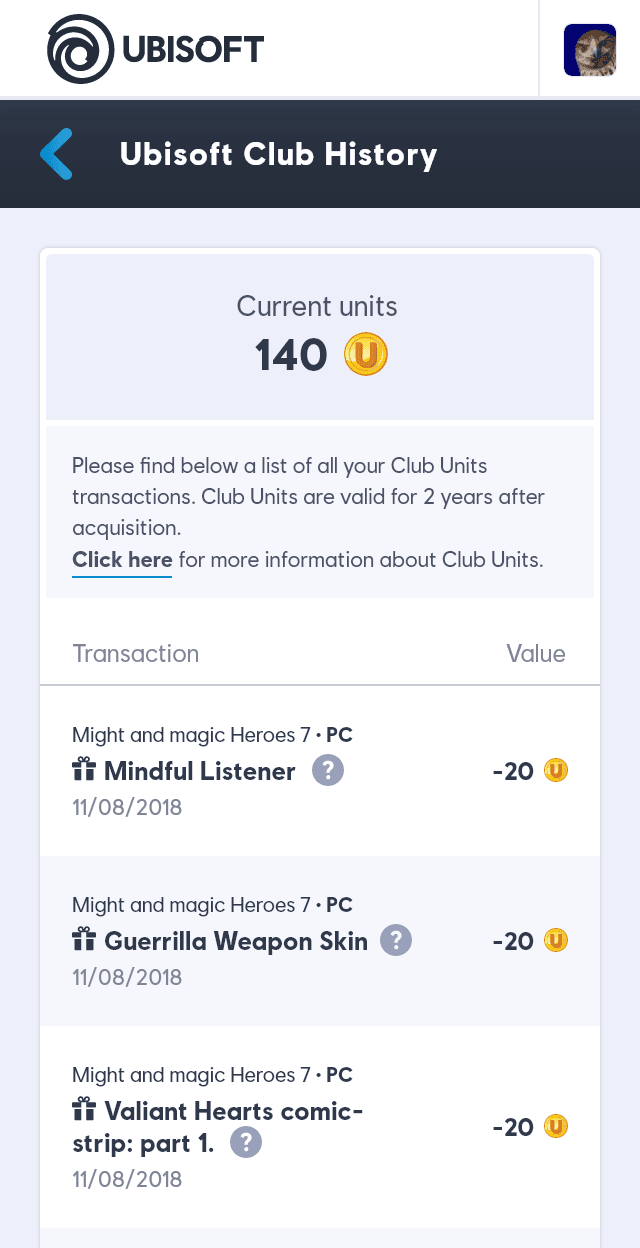Open the 'Click here' Club Units link

[x=122, y=560]
